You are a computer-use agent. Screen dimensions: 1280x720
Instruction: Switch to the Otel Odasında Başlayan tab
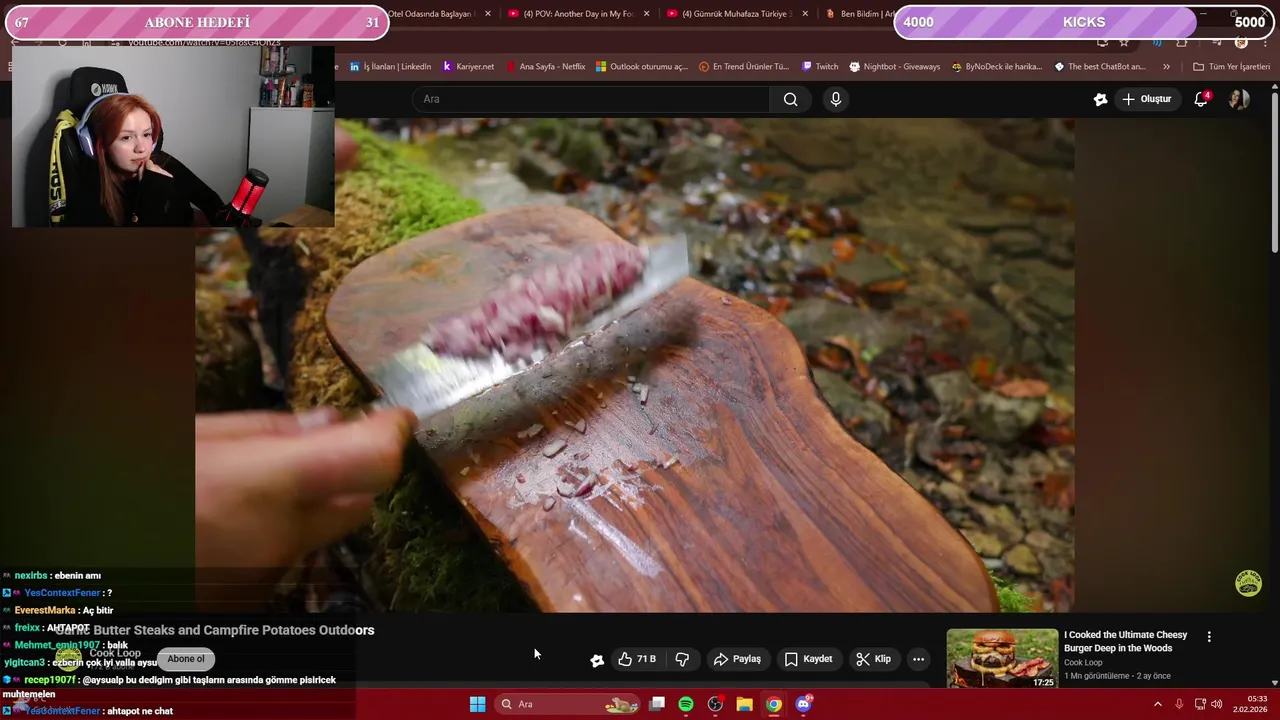pyautogui.click(x=430, y=14)
